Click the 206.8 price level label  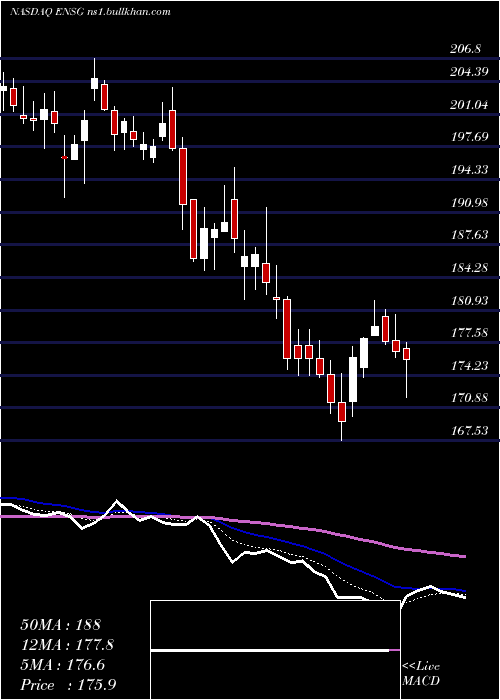[465, 49]
